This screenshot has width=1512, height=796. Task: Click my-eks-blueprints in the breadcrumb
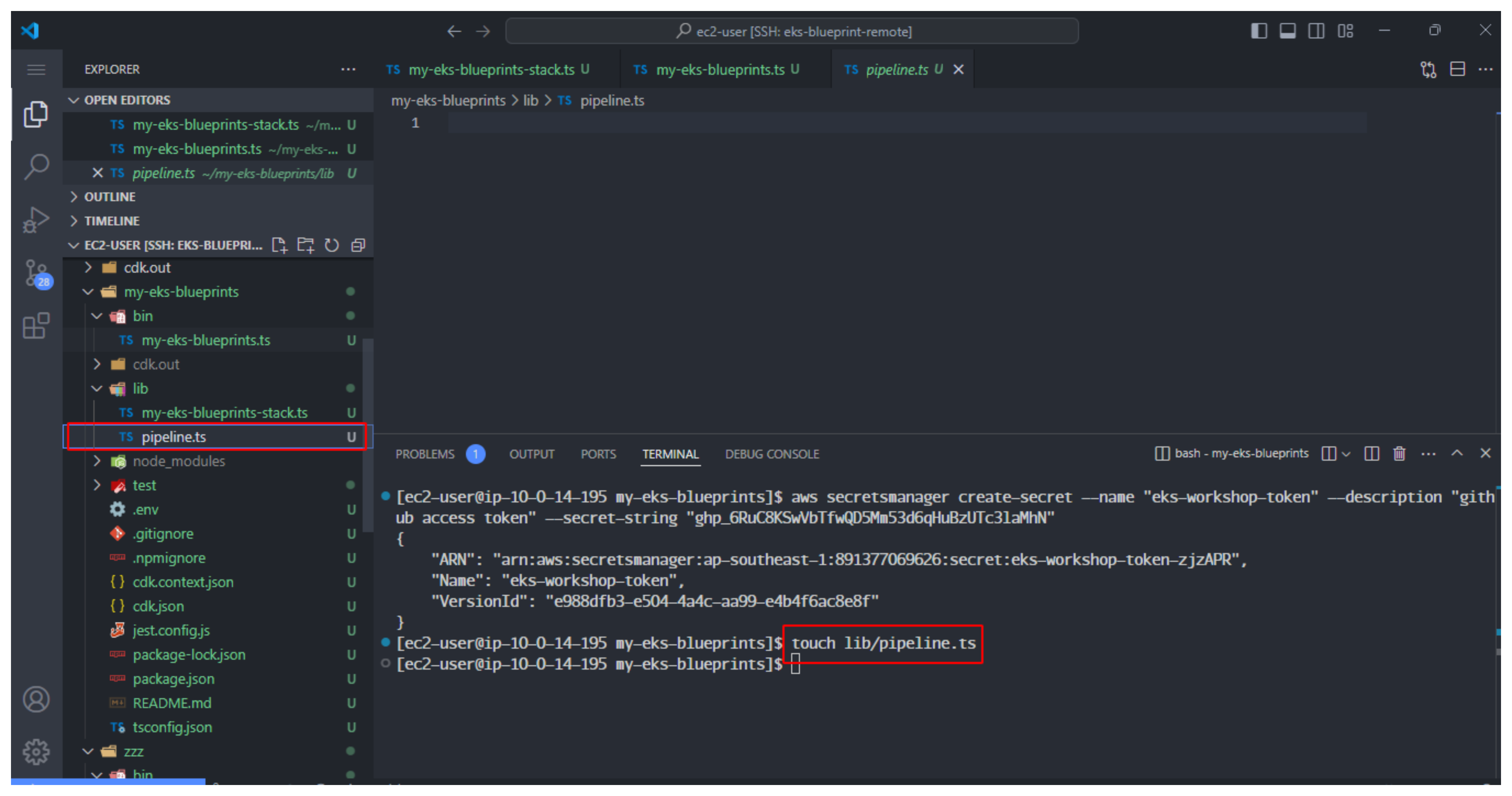[448, 101]
